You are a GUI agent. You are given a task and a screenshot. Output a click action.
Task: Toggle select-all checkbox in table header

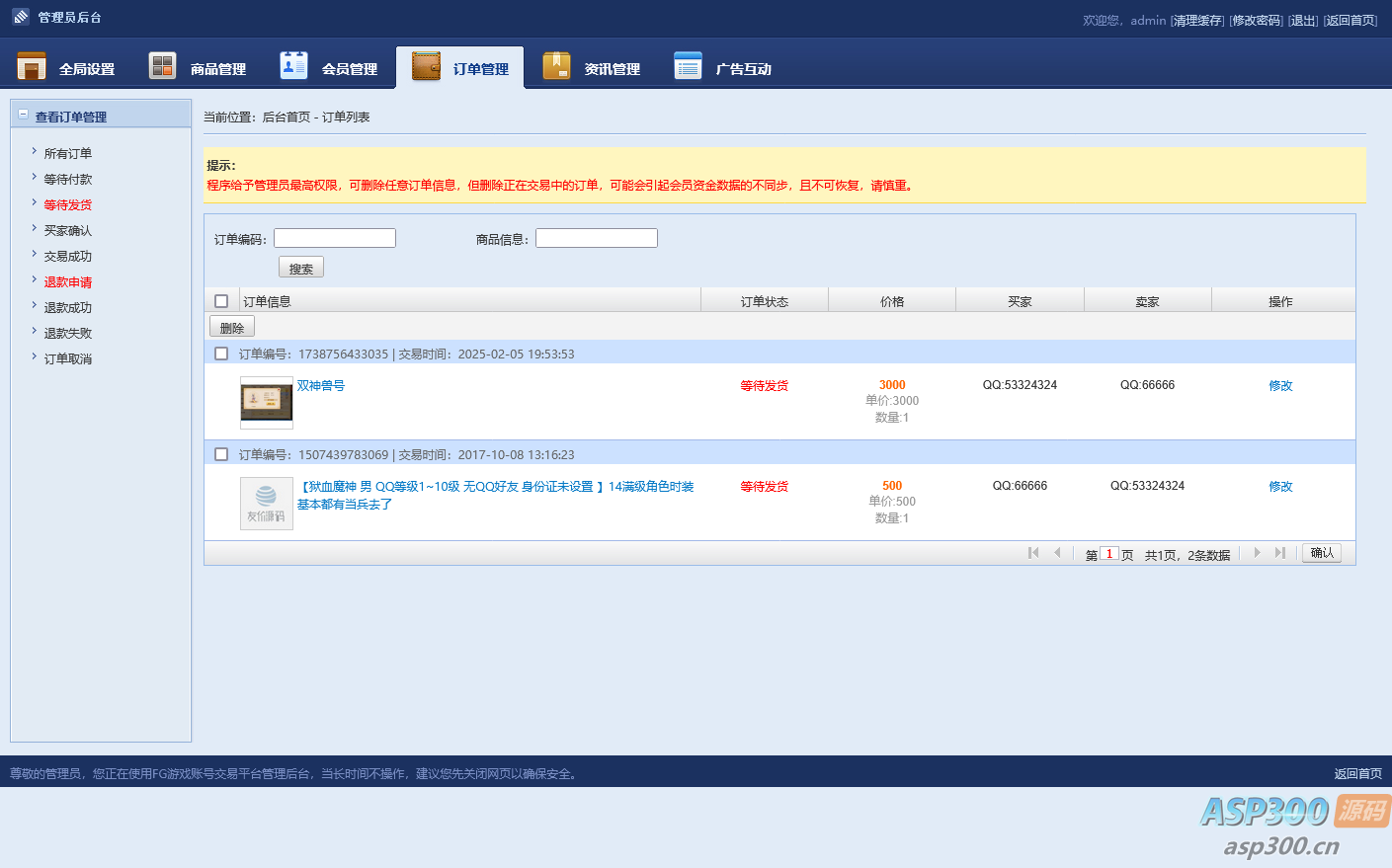click(221, 301)
